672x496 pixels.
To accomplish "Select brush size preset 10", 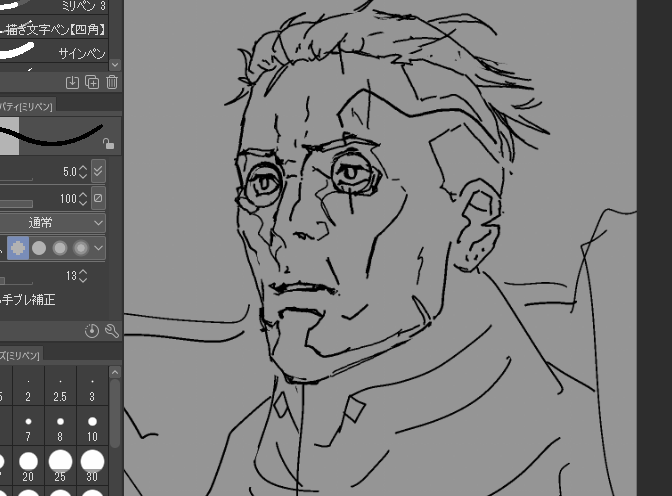I will point(92,427).
